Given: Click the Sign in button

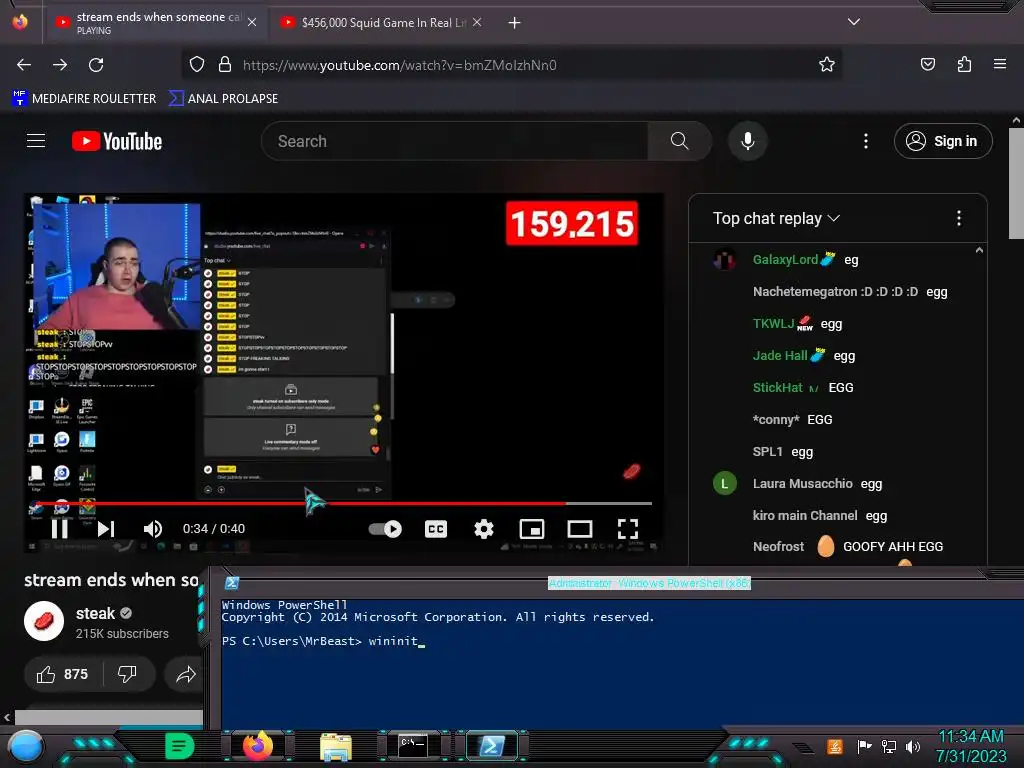Looking at the screenshot, I should (943, 141).
